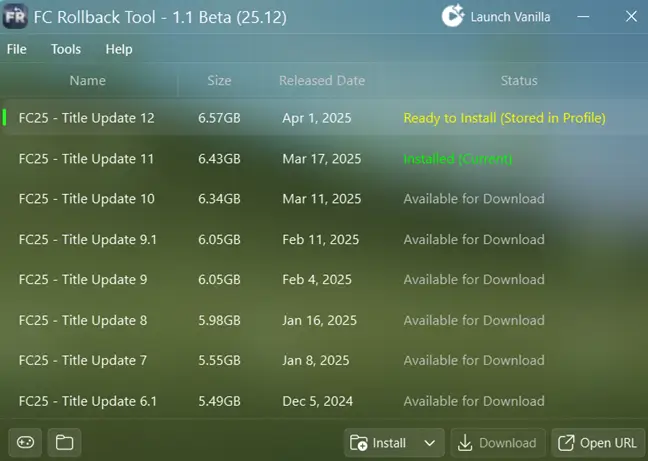Open the Tools menu
The image size is (648, 461).
pyautogui.click(x=66, y=49)
